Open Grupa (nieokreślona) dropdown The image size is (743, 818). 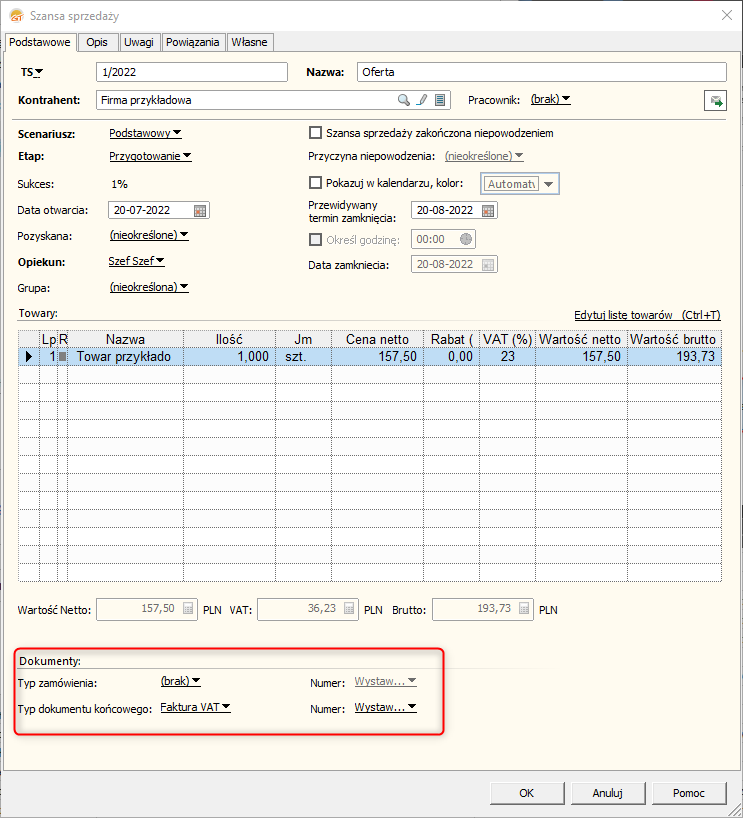[x=149, y=287]
